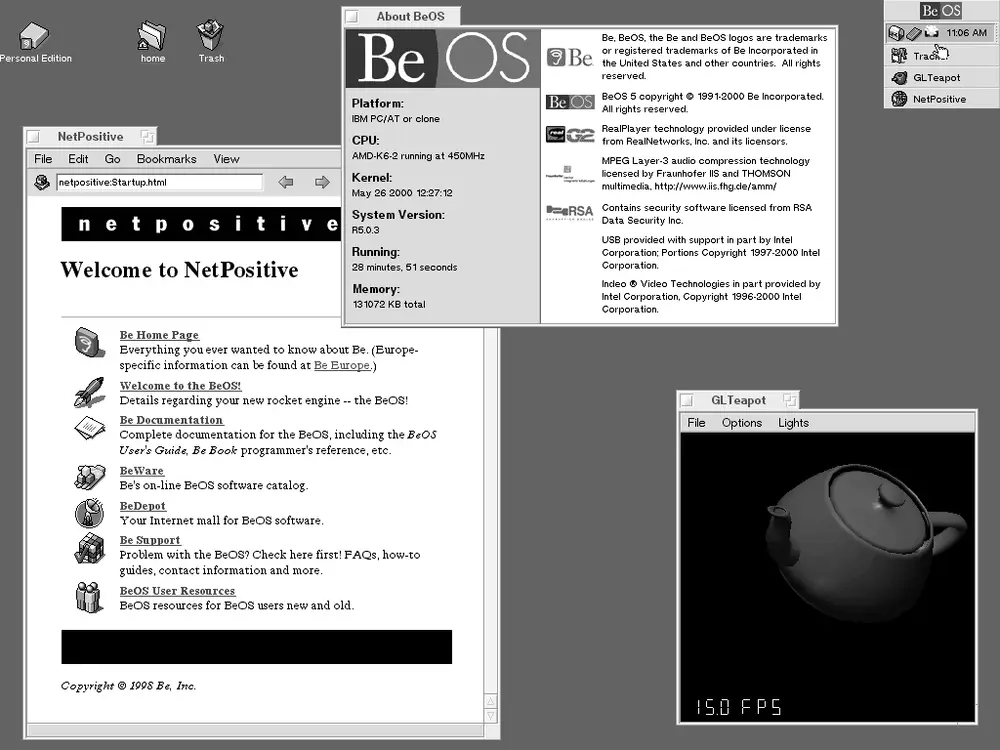Click NetPositive scrollbar up arrow

coord(490,702)
